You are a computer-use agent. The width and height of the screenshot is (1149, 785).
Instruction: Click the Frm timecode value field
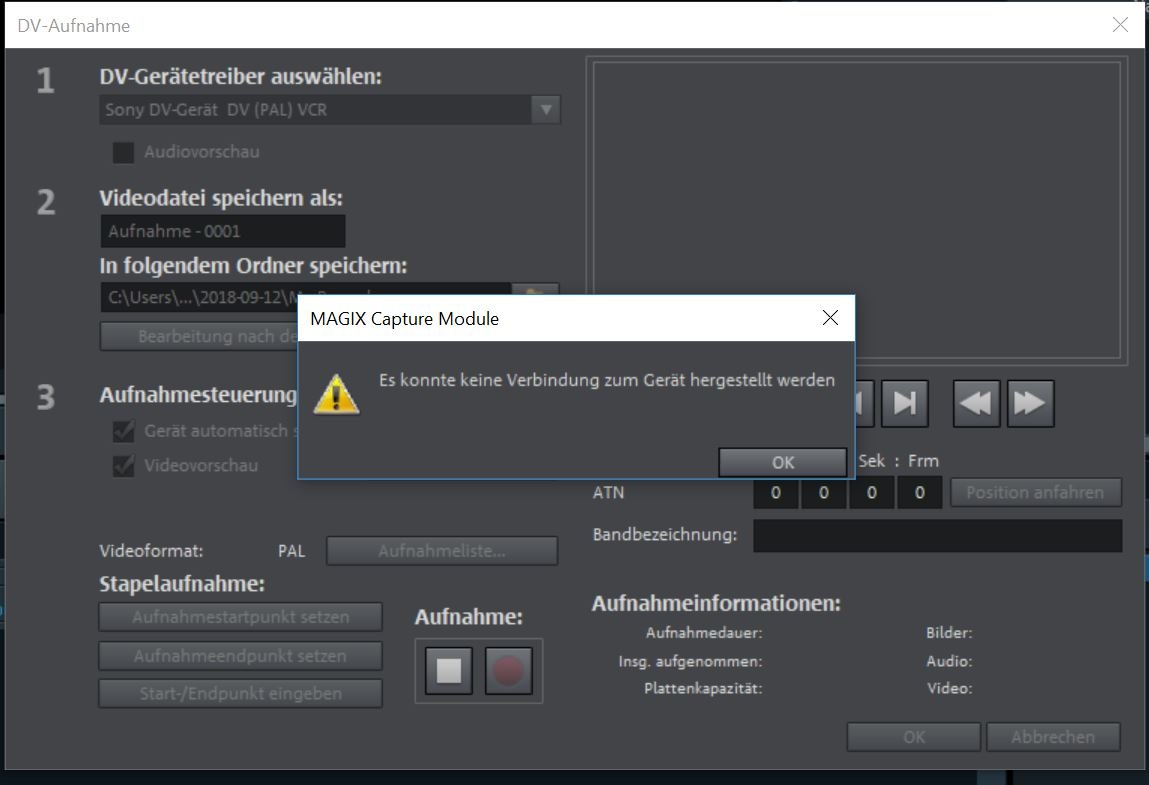920,493
